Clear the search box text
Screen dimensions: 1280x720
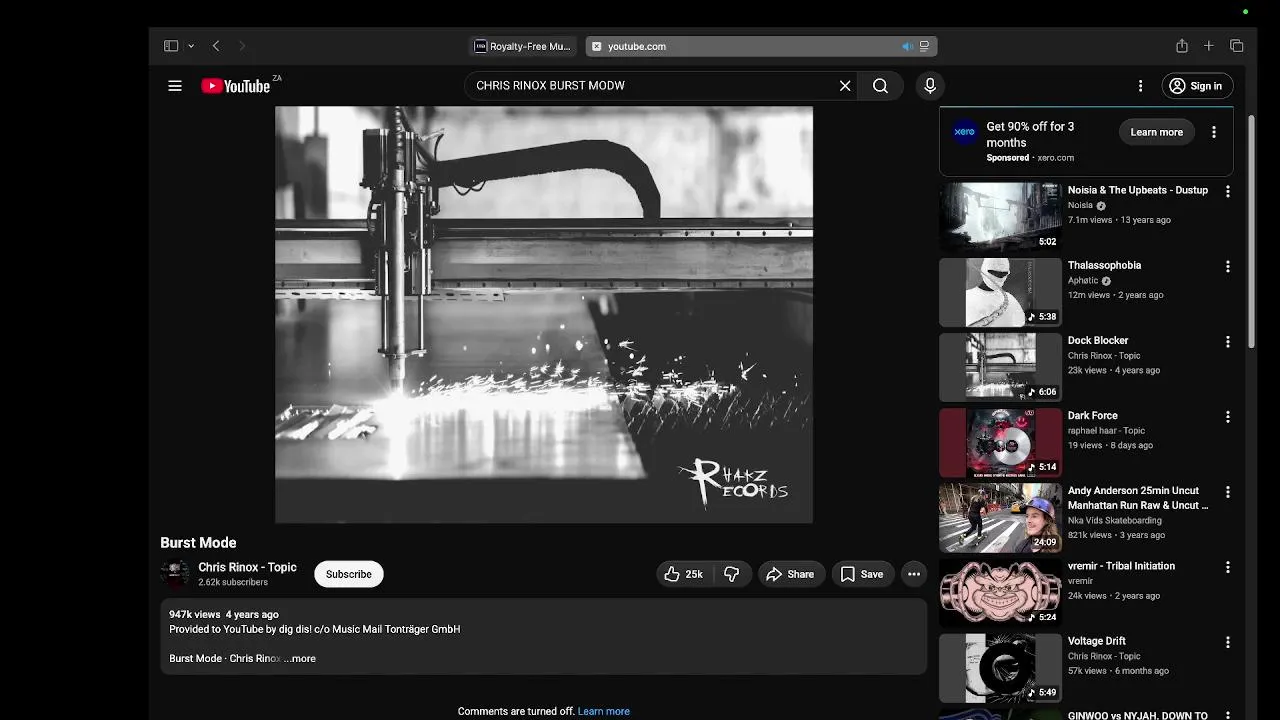coord(845,86)
